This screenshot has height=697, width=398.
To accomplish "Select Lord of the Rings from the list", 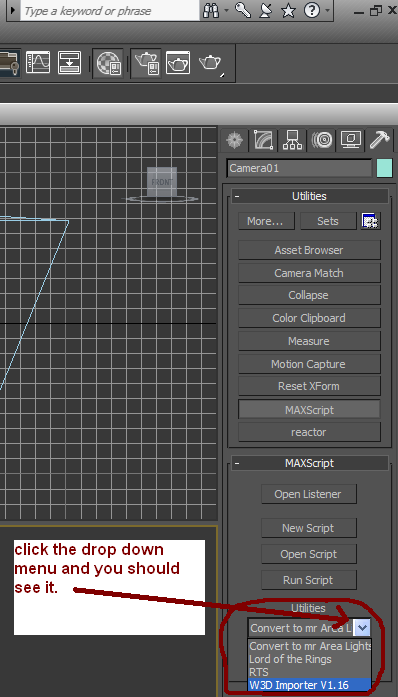I will 310,659.
